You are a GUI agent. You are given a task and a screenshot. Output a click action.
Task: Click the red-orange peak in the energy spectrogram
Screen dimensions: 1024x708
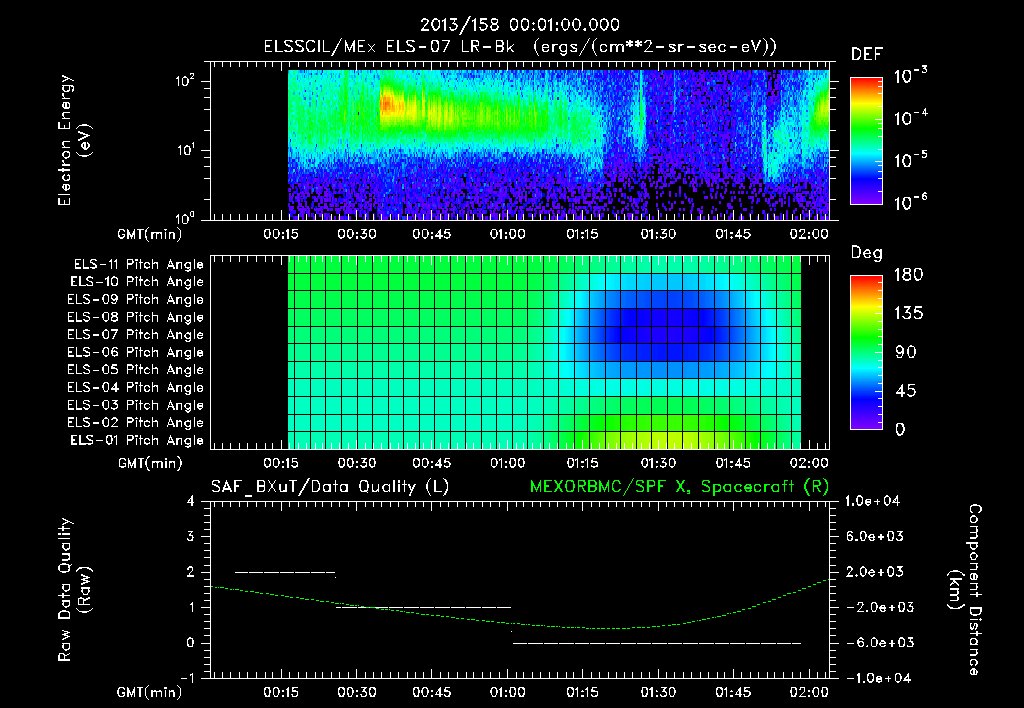[x=388, y=105]
